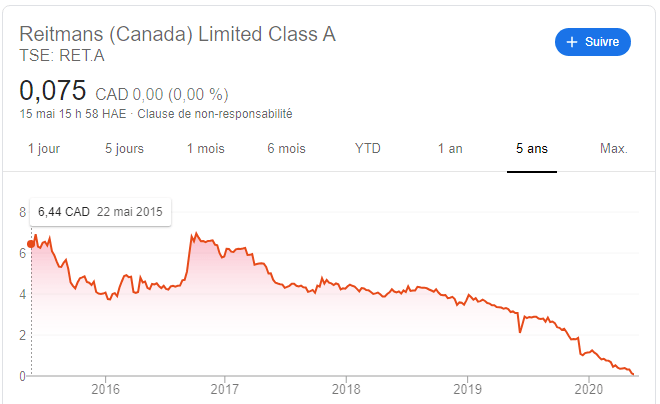Select the YTD range tab

[x=368, y=149]
